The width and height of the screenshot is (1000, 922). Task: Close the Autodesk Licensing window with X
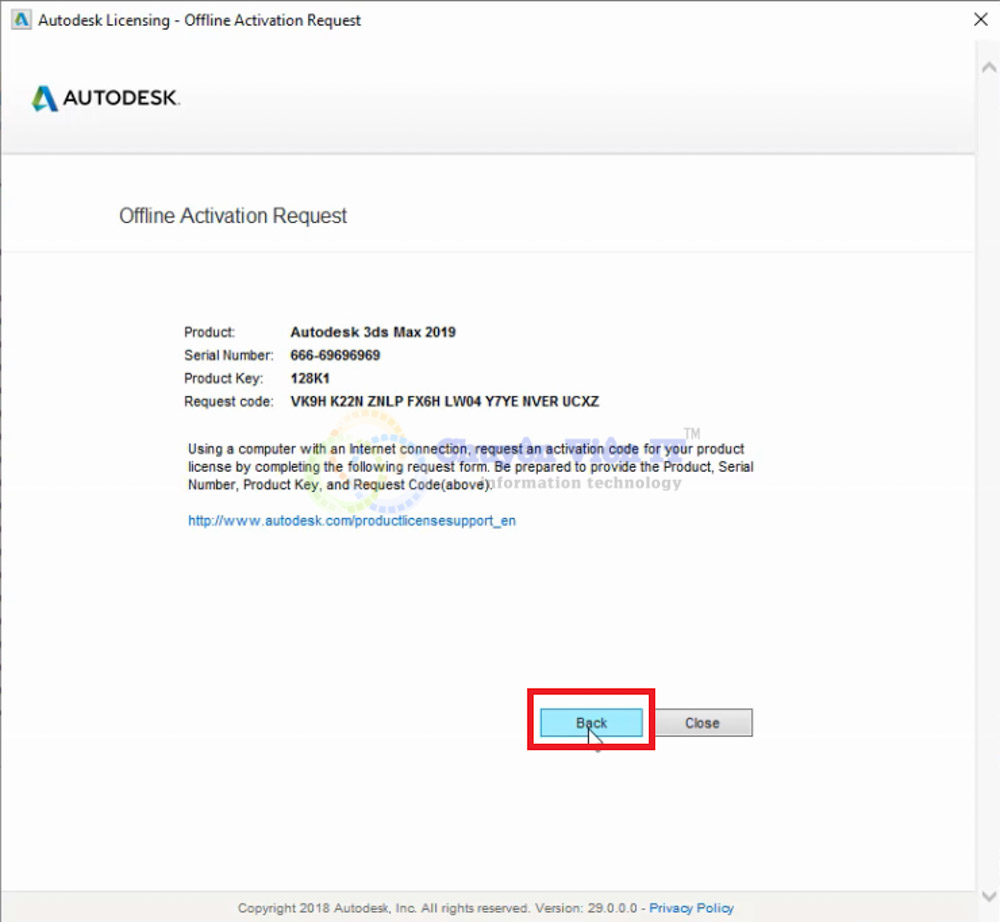pos(980,20)
